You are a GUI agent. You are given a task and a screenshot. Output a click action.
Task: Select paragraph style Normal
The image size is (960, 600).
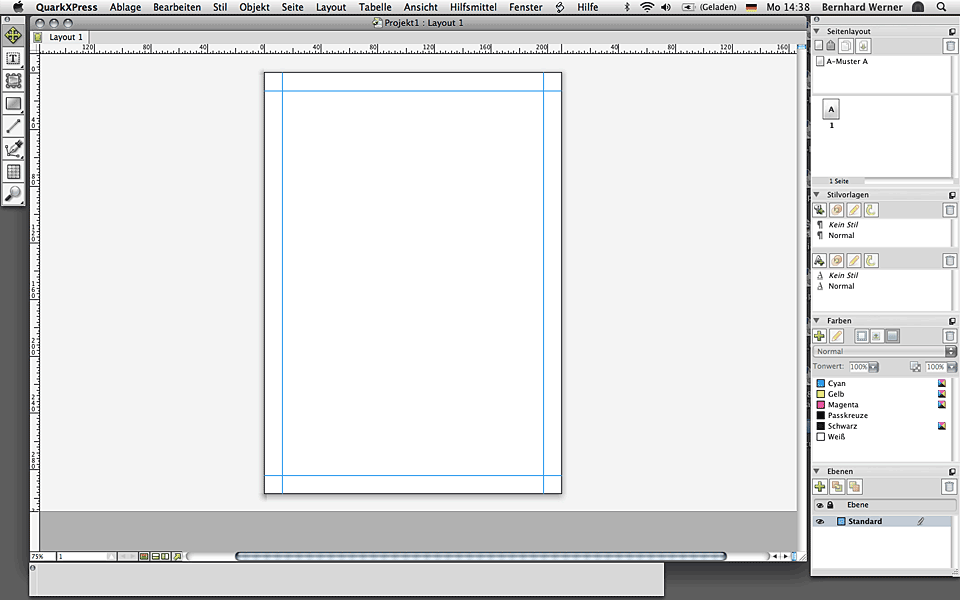point(841,235)
